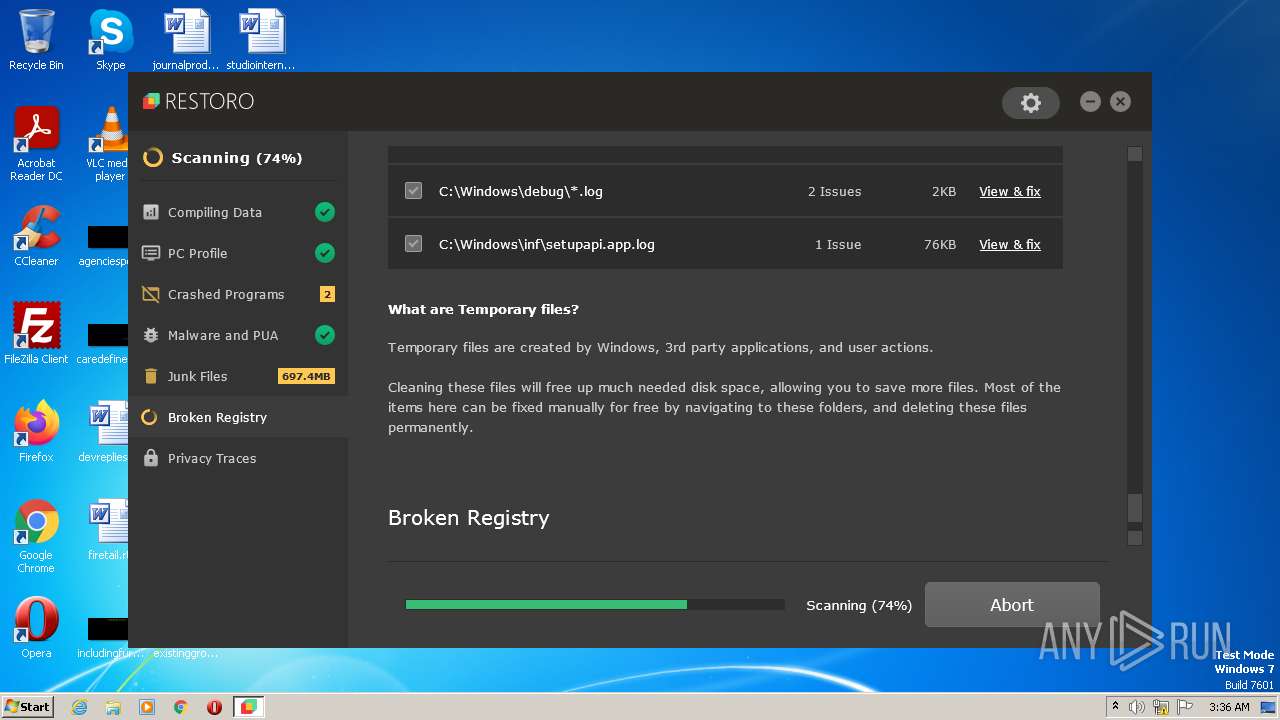Open Skype desktop icon
Image resolution: width=1280 pixels, height=720 pixels.
point(110,40)
